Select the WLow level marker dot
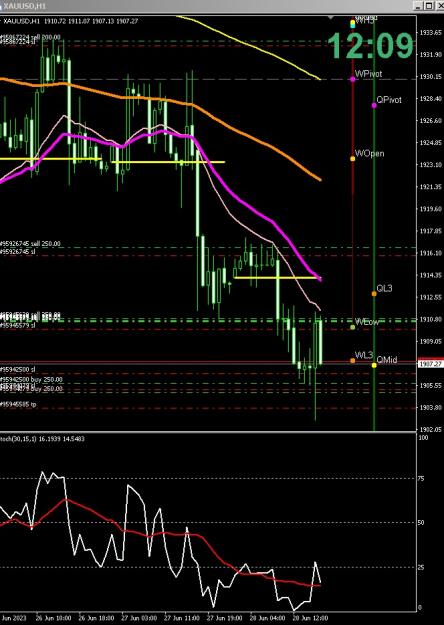This screenshot has width=444, height=625. click(x=352, y=327)
